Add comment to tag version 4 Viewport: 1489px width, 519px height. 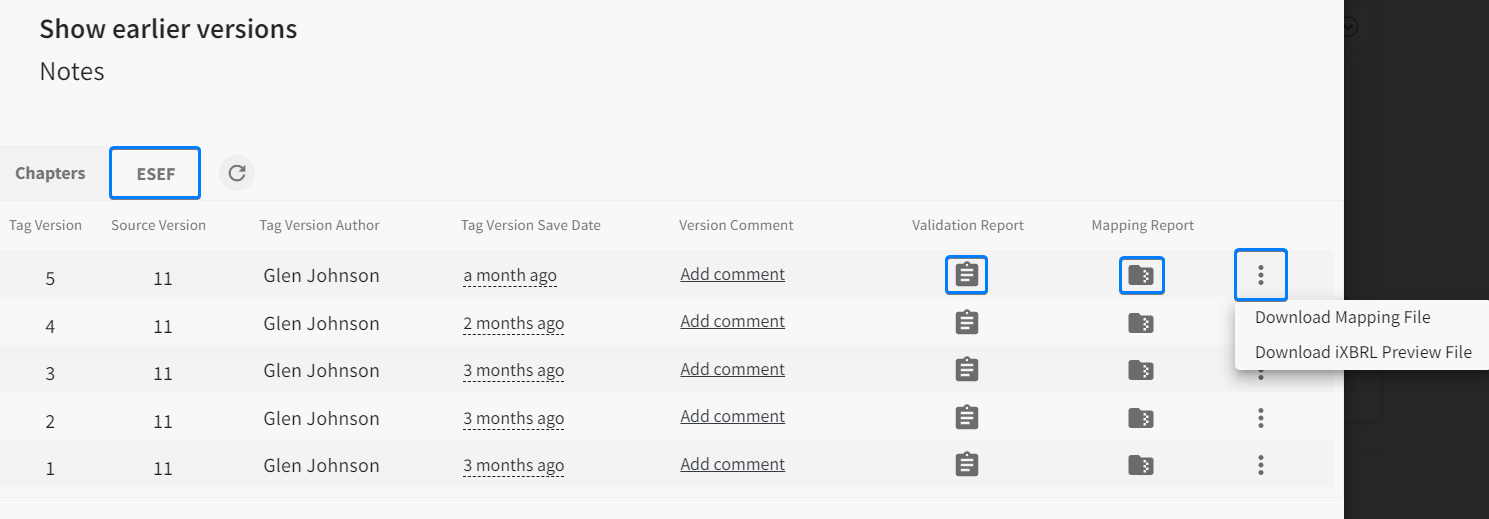733,321
